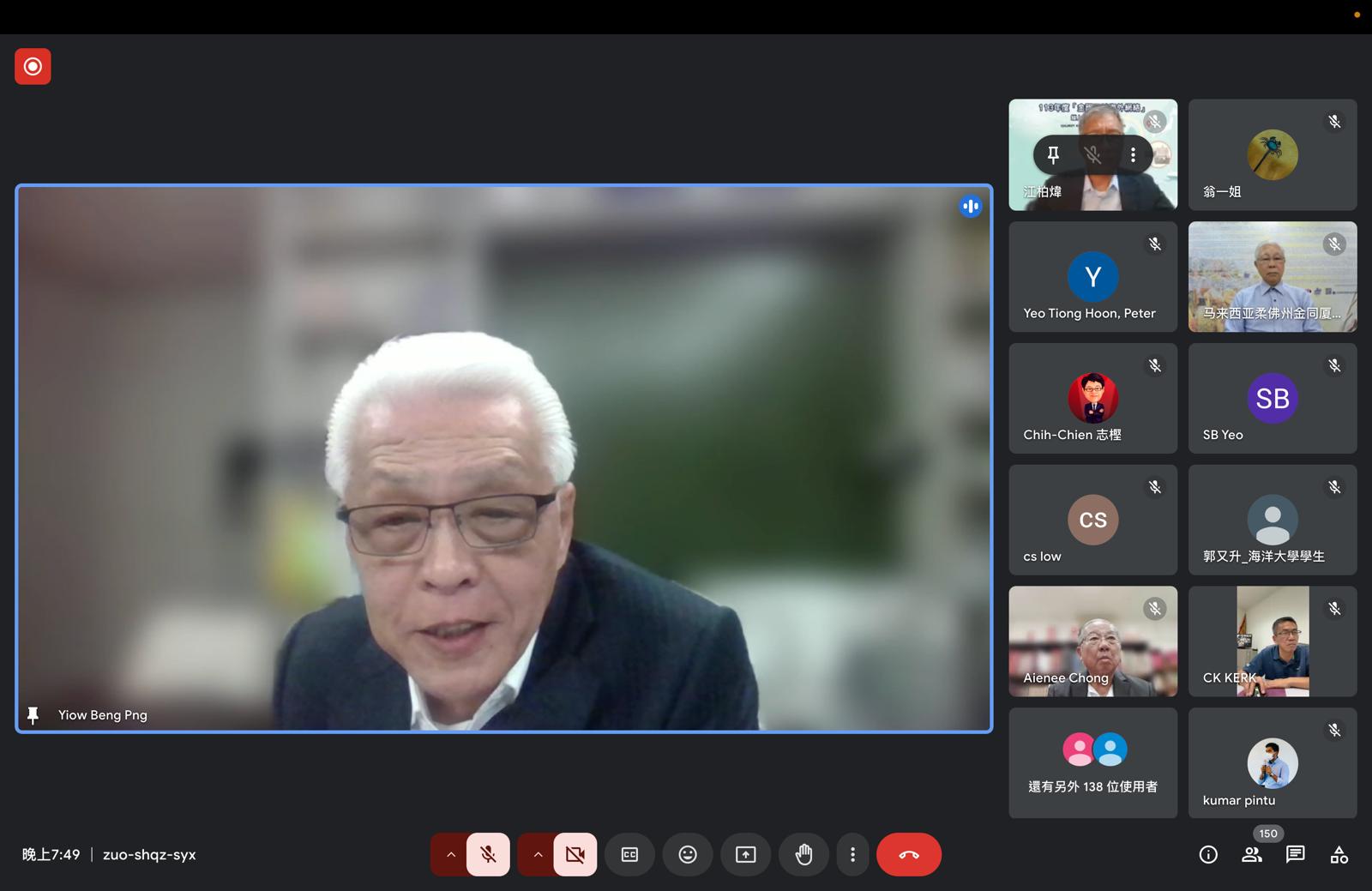Image resolution: width=1372 pixels, height=891 pixels.
Task: Open the emoji reactions picker
Action: click(688, 854)
